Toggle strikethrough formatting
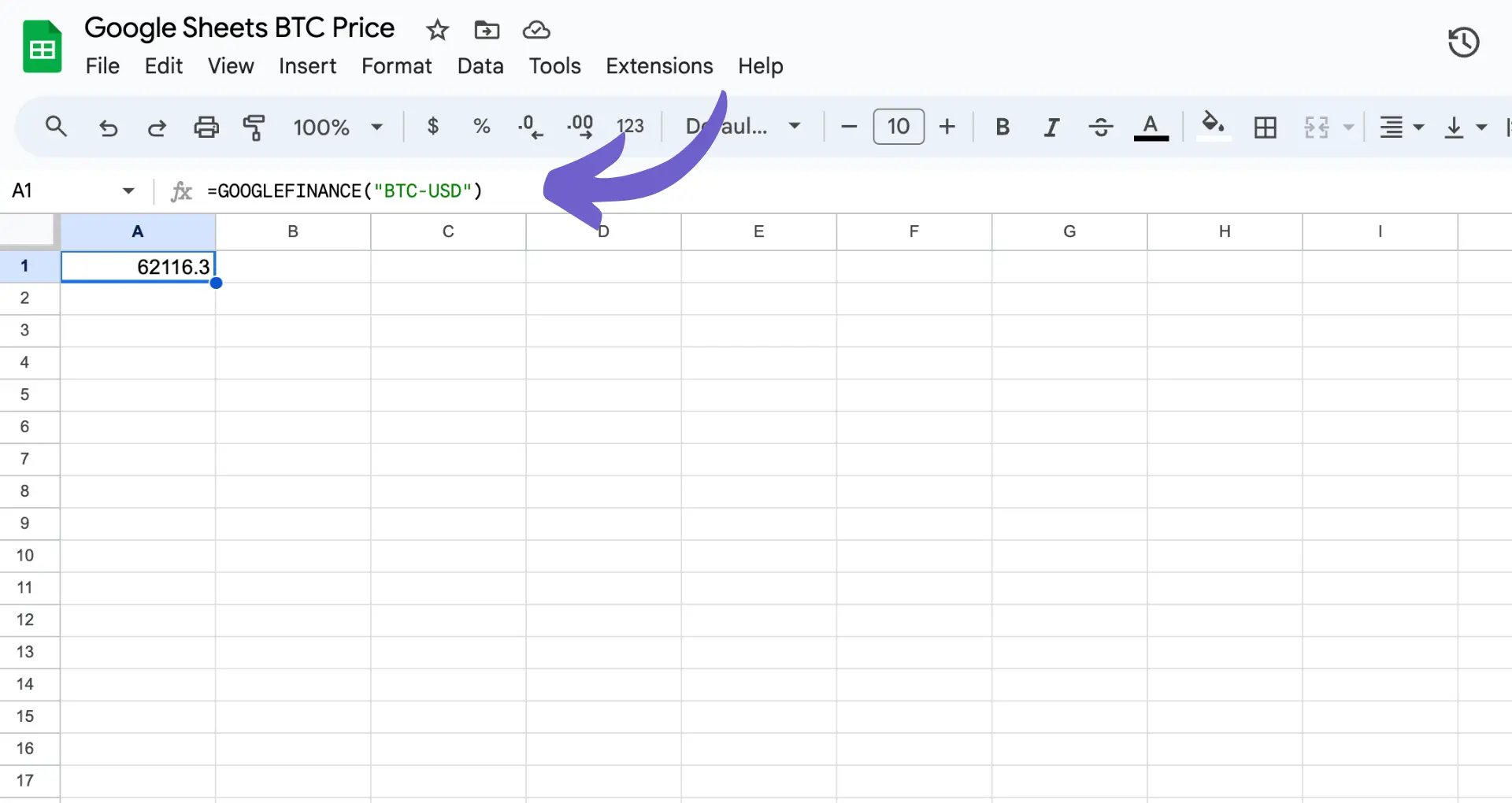 coord(1100,127)
